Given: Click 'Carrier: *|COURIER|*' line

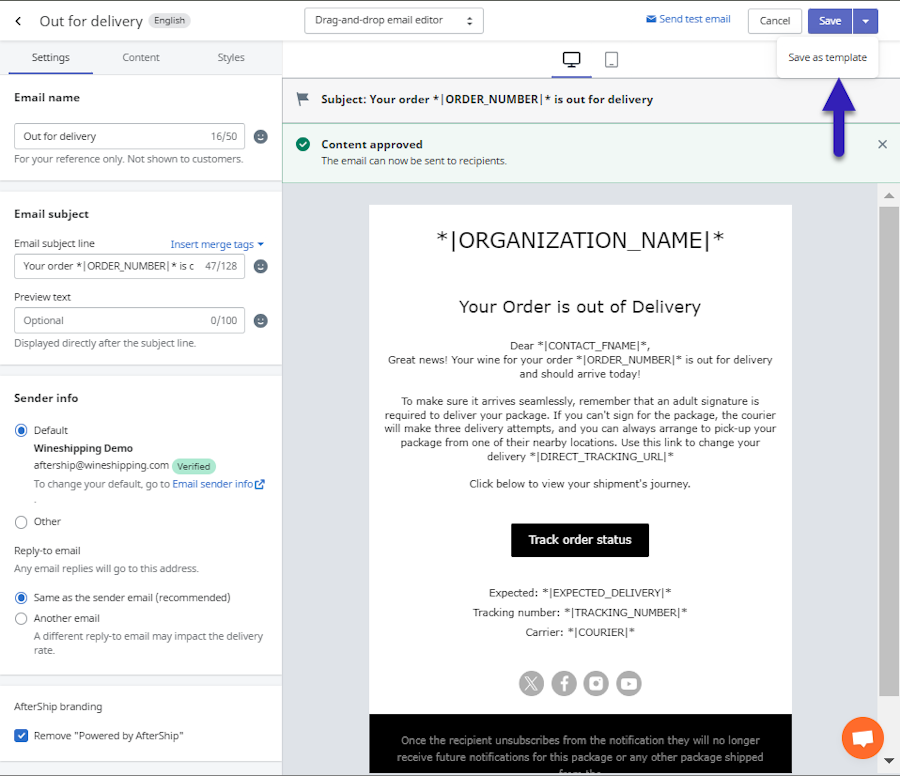Looking at the screenshot, I should (580, 633).
